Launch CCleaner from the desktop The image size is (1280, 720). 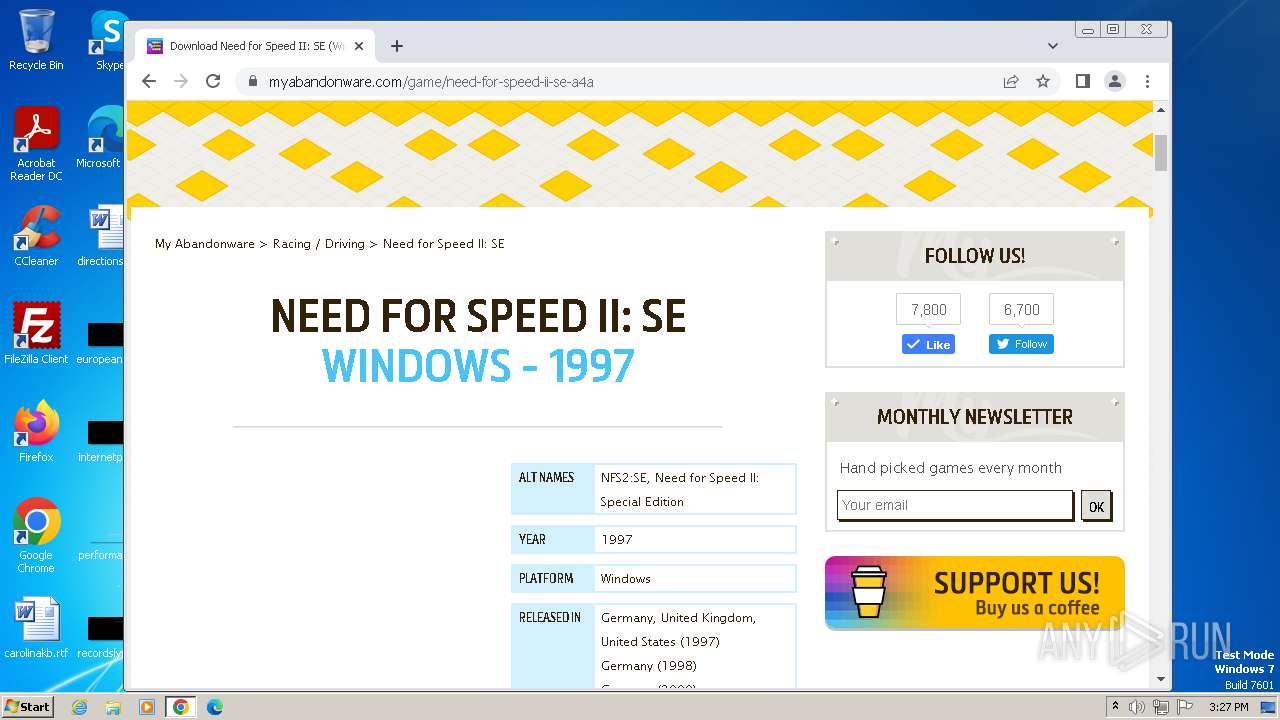[x=36, y=237]
